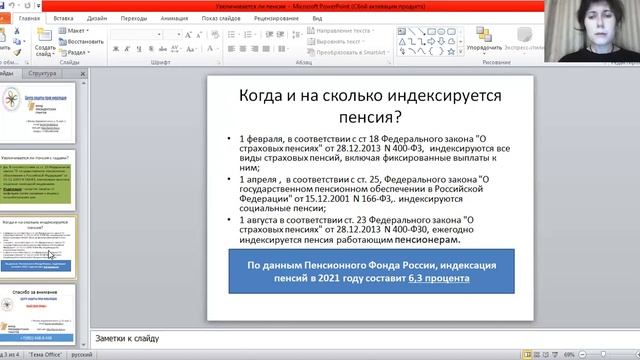Click Преобразовать в SmartArt button
640x360 pixels.
pyautogui.click(x=348, y=52)
